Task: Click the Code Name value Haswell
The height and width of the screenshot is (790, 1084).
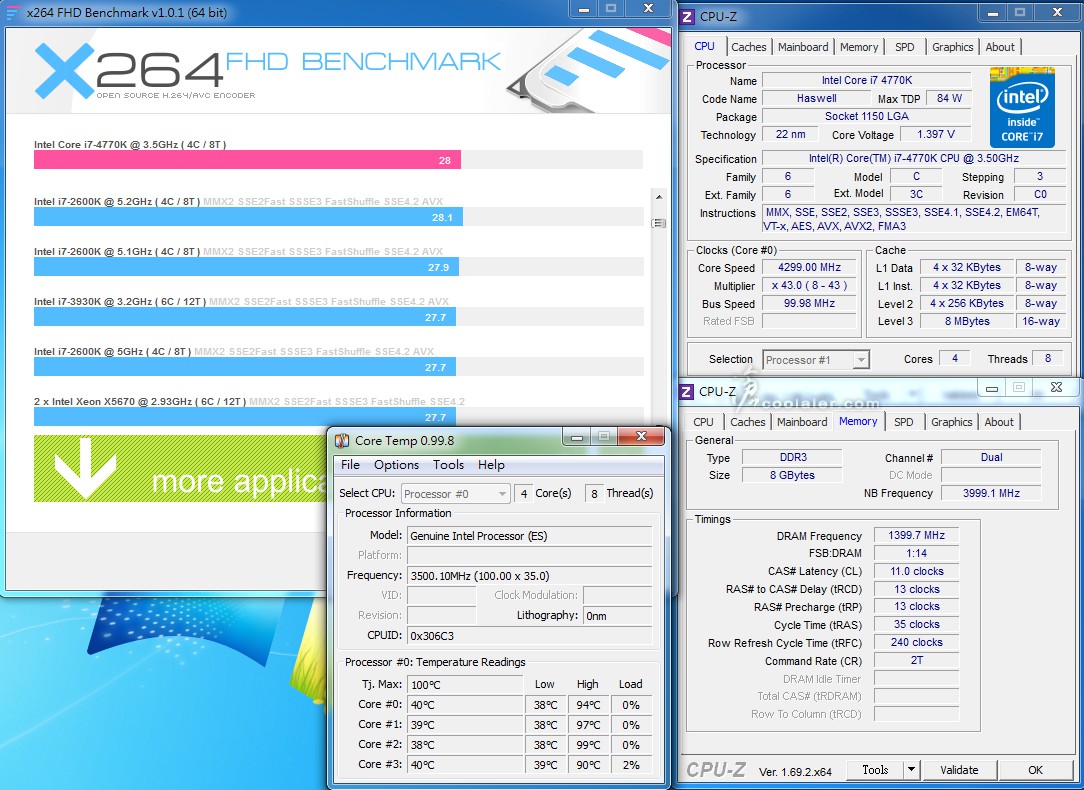Action: (x=816, y=98)
